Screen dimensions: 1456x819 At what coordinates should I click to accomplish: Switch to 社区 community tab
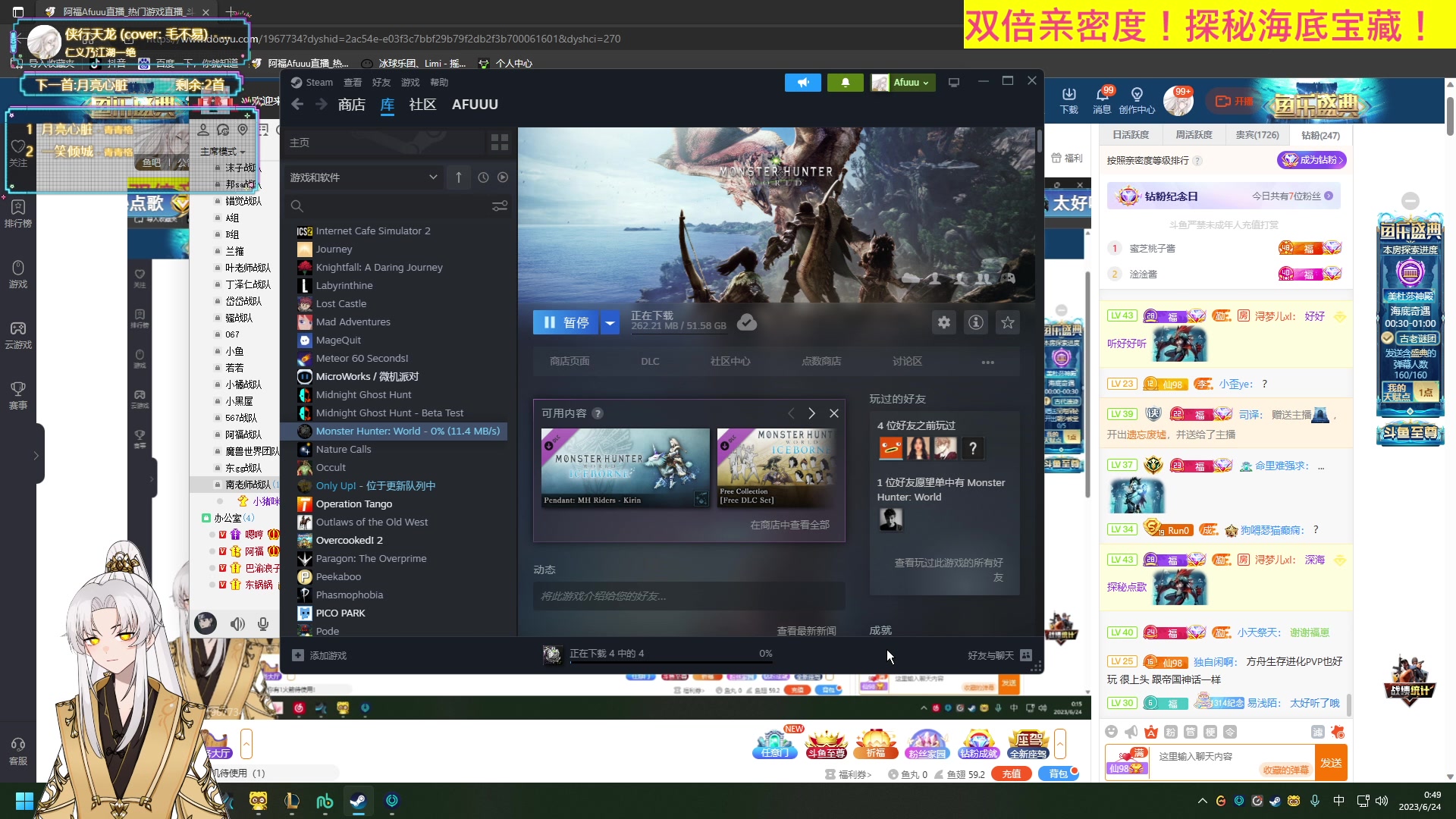[x=422, y=105]
